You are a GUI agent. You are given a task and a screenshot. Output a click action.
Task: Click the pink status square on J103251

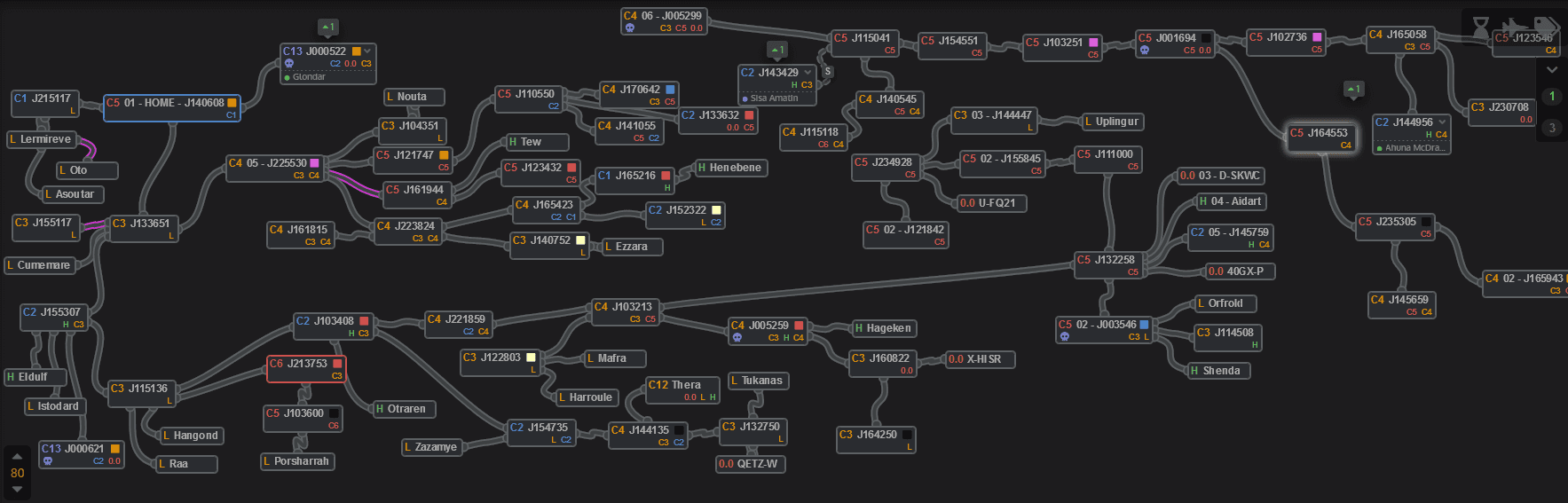point(1093,43)
